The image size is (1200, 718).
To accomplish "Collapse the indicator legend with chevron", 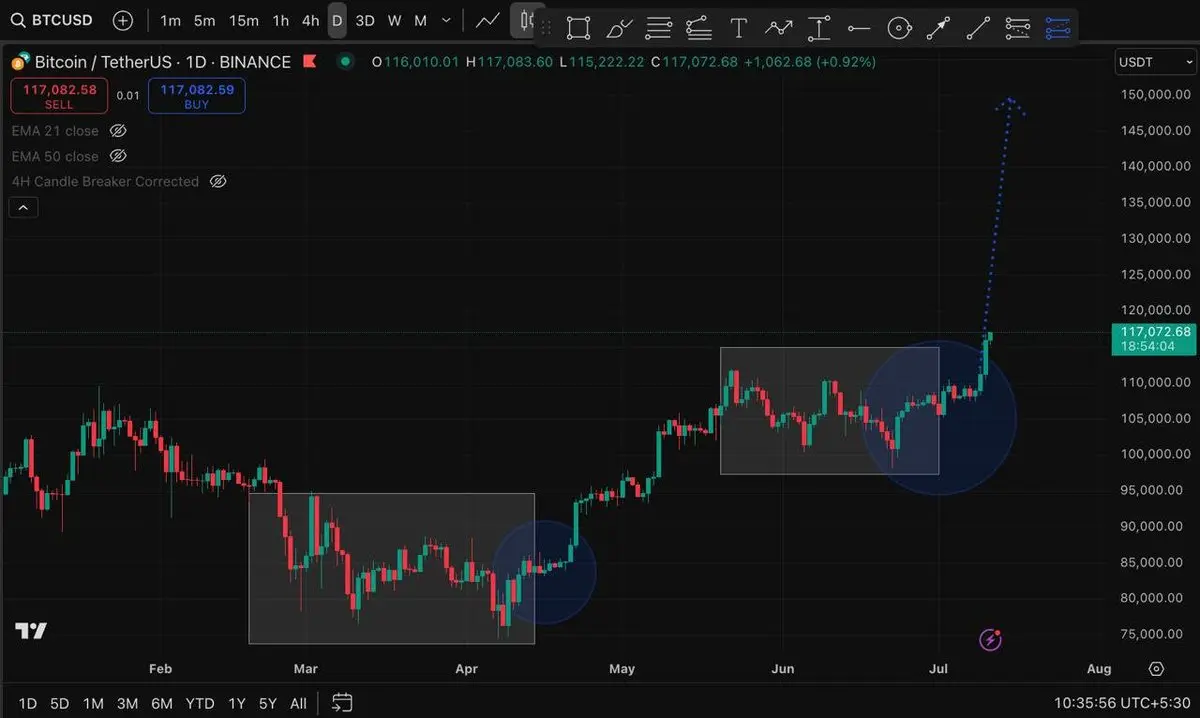I will [x=24, y=208].
